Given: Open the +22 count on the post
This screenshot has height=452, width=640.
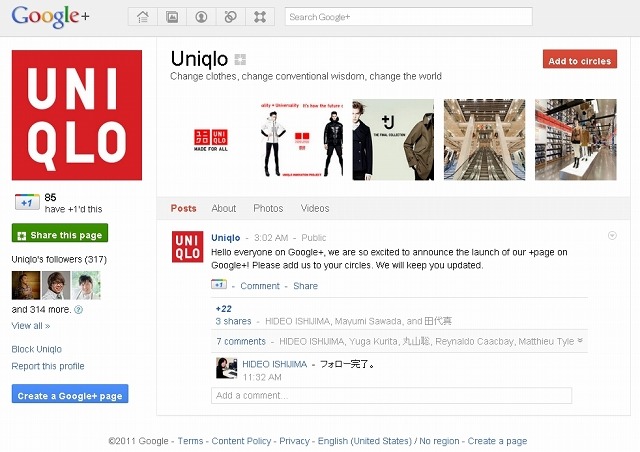Looking at the screenshot, I should pyautogui.click(x=224, y=309).
